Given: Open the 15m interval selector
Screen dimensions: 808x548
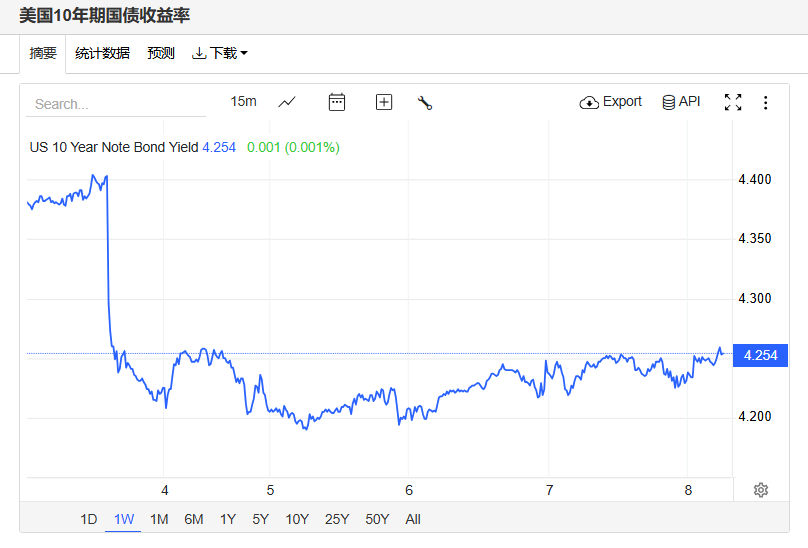Looking at the screenshot, I should click(x=243, y=102).
